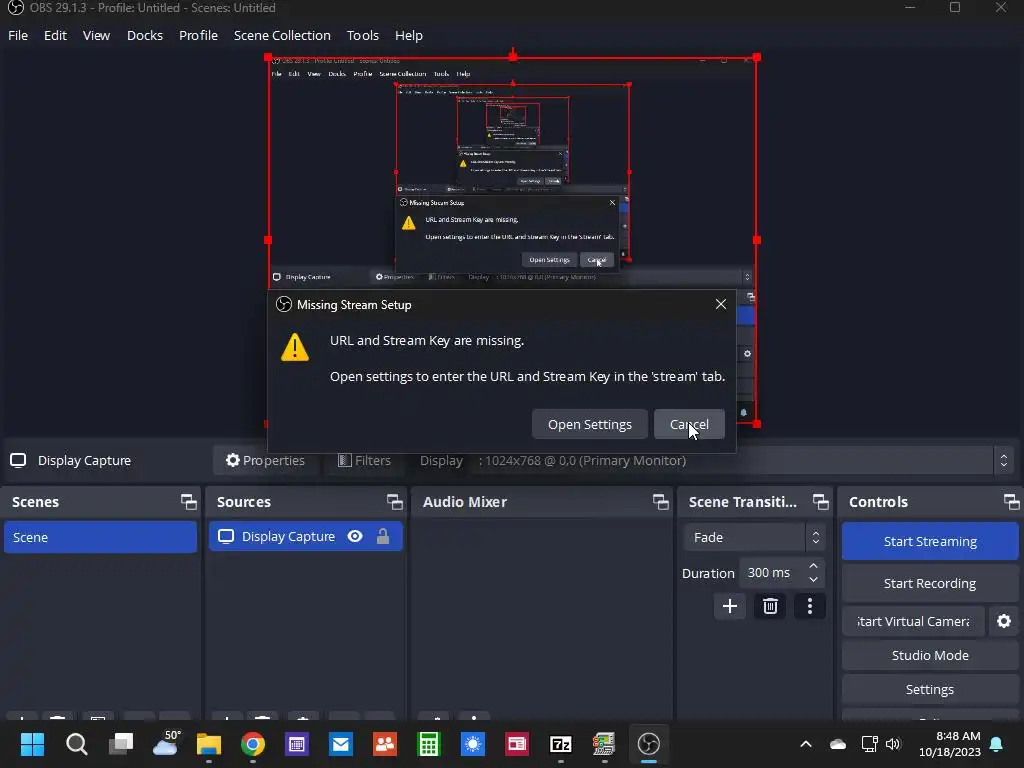Pop out the Scenes dock

point(189,502)
